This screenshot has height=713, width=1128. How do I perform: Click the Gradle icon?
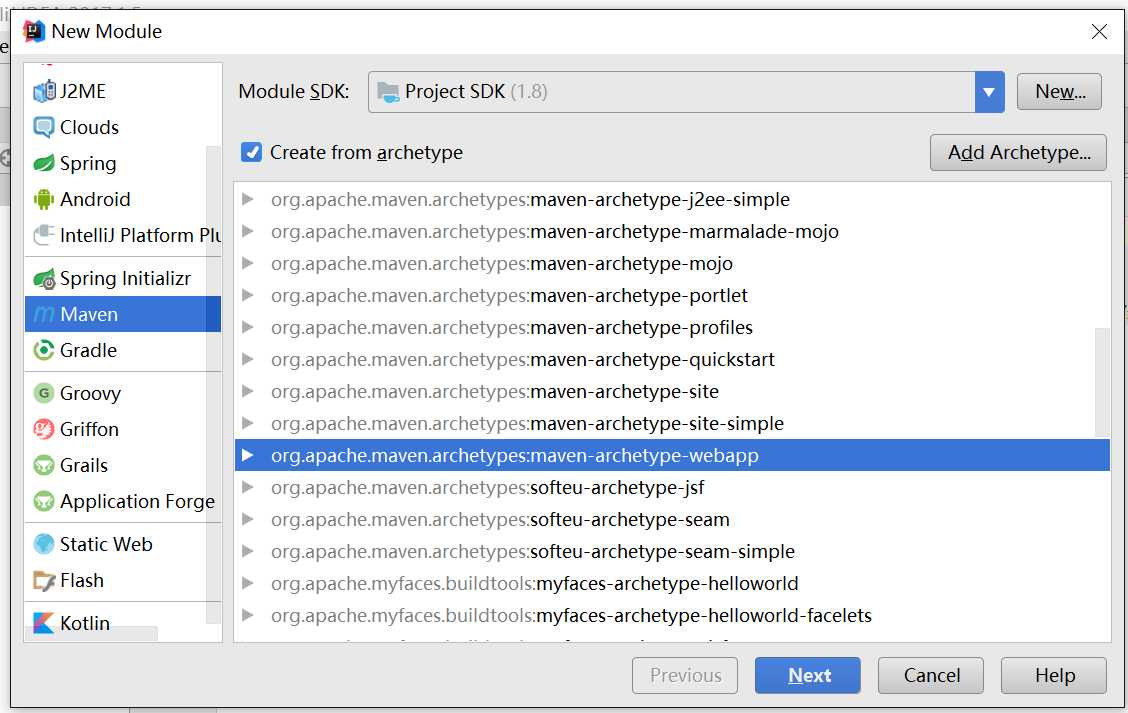[x=44, y=350]
